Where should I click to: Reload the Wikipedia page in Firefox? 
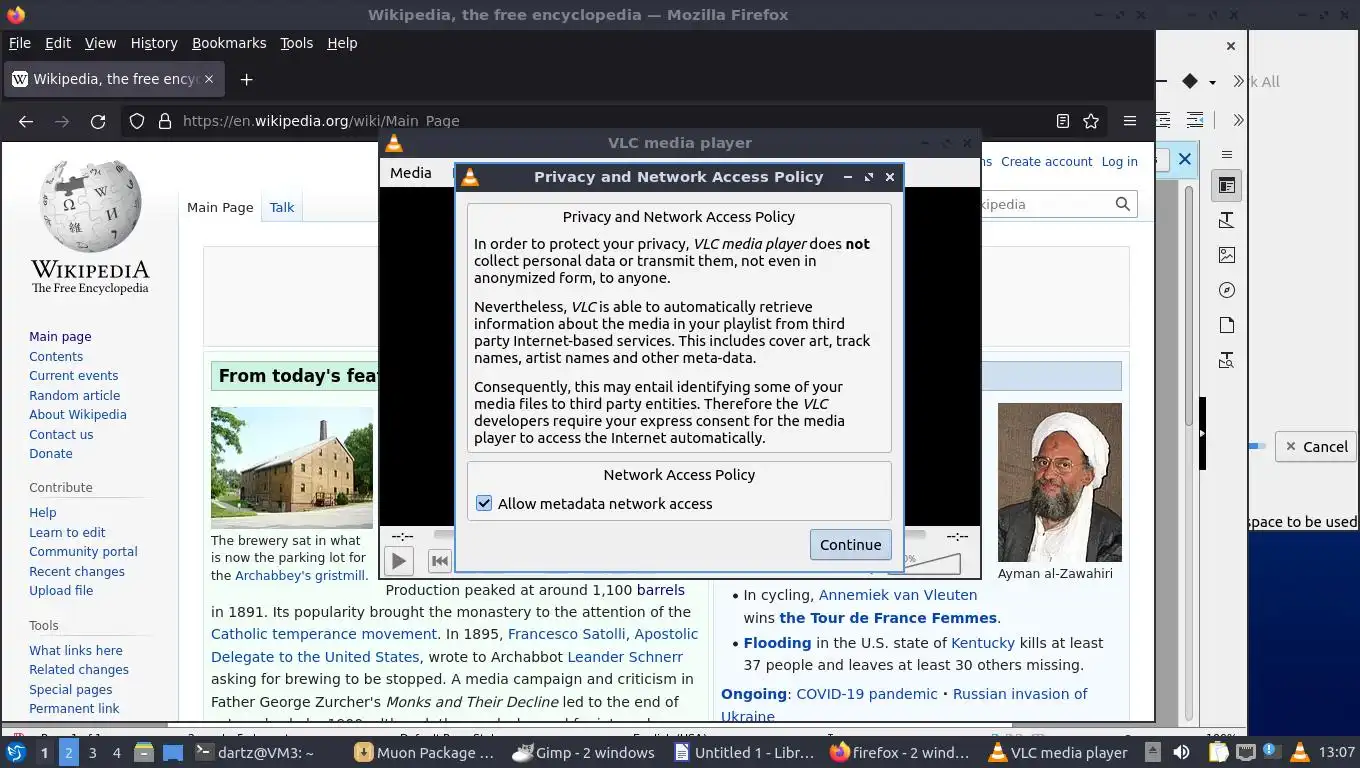tap(98, 121)
